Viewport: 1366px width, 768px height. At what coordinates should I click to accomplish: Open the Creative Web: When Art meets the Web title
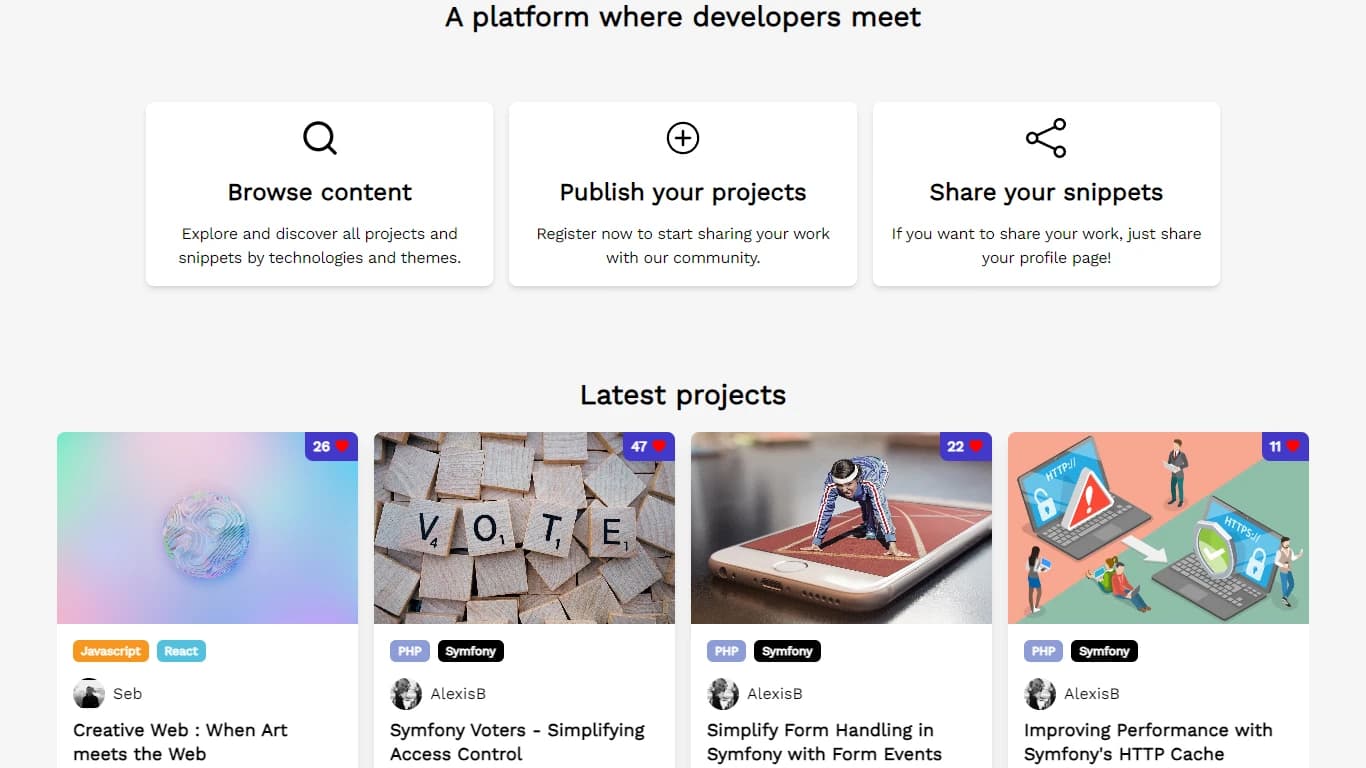pos(181,742)
